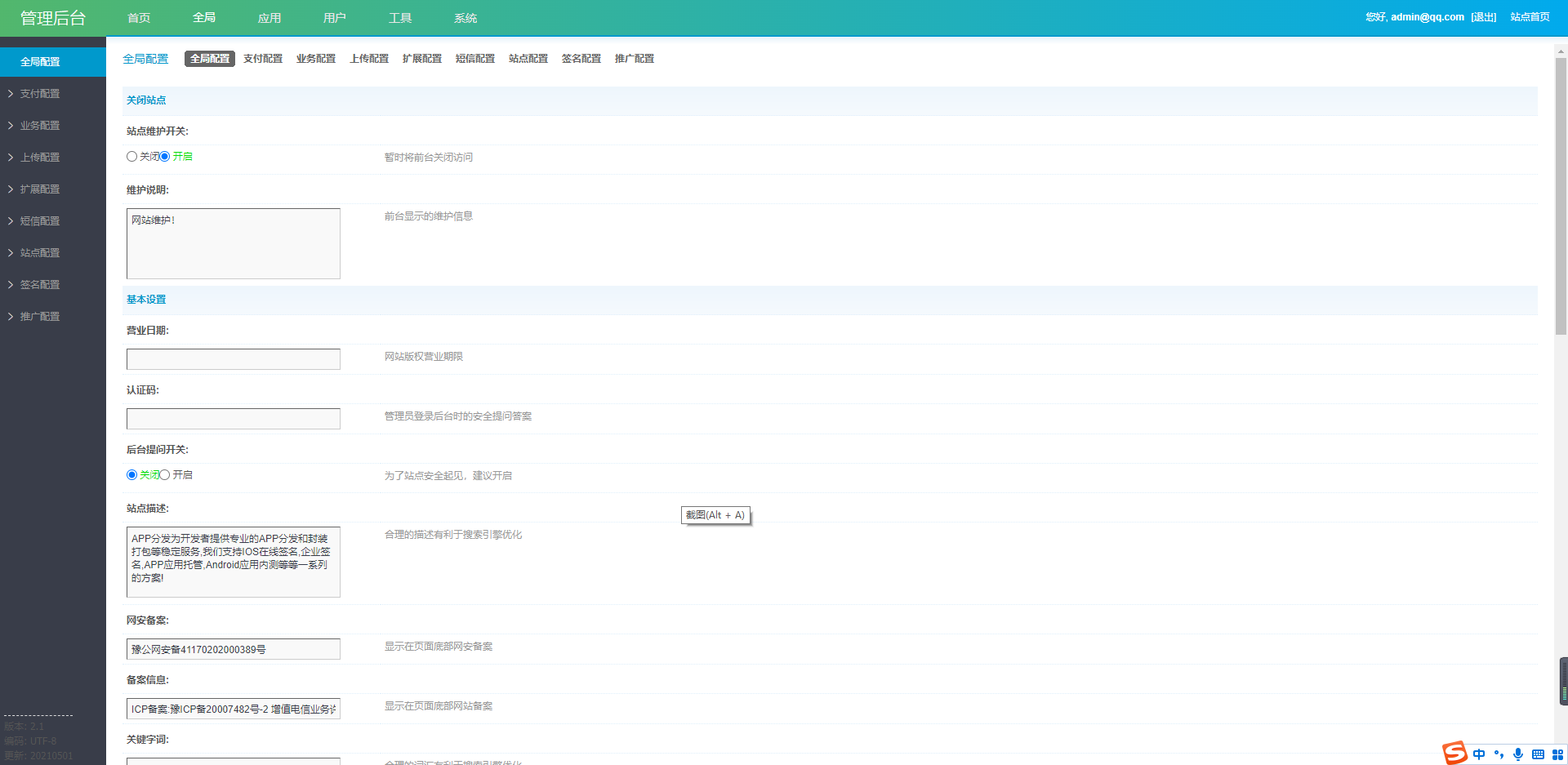Expand 短信配置 in the left sidebar
The image size is (1568, 765).
pyautogui.click(x=40, y=221)
